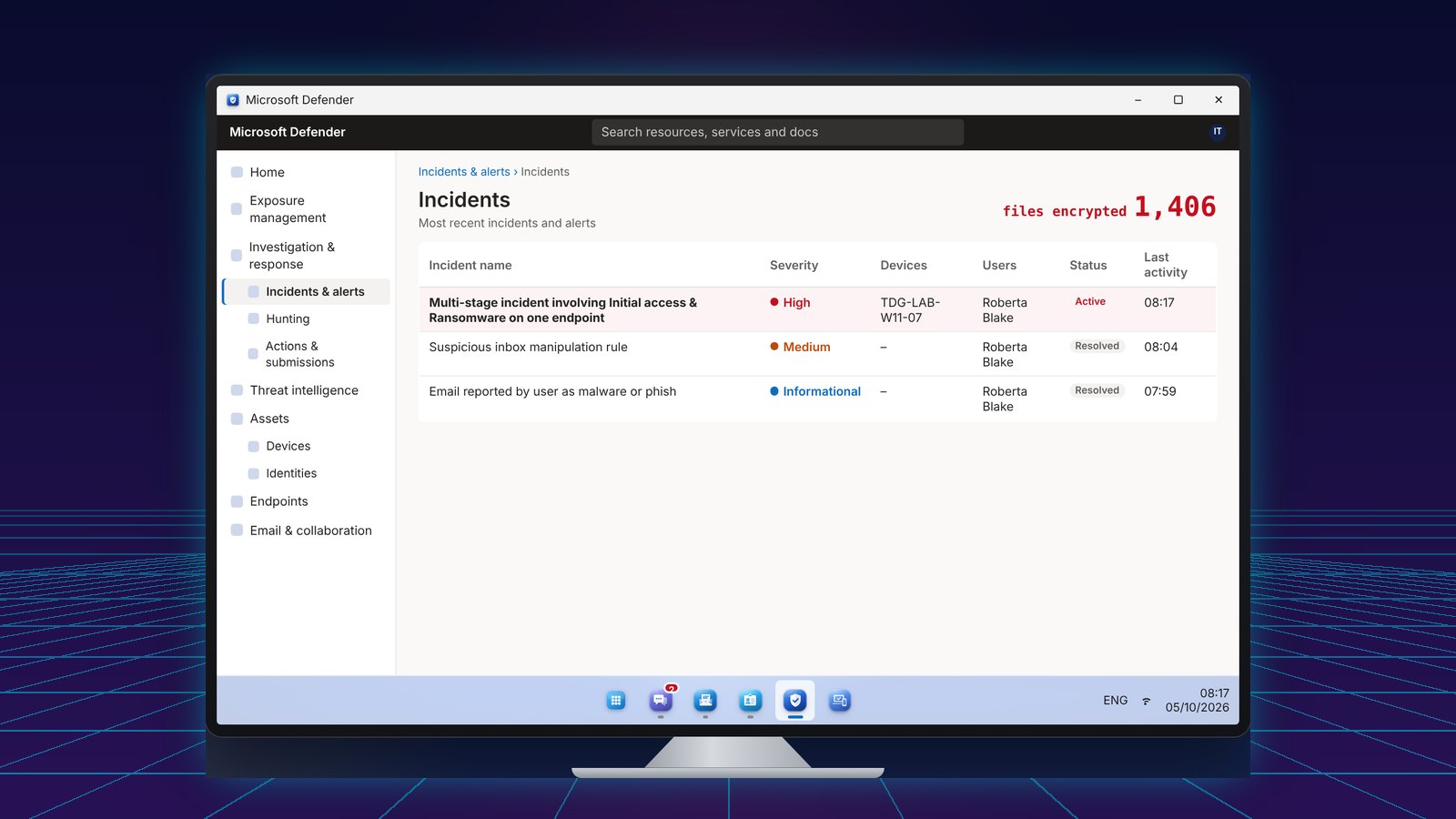Open Actions & submissions in the sidebar
Screen dimensions: 1456x819
[x=307, y=354]
